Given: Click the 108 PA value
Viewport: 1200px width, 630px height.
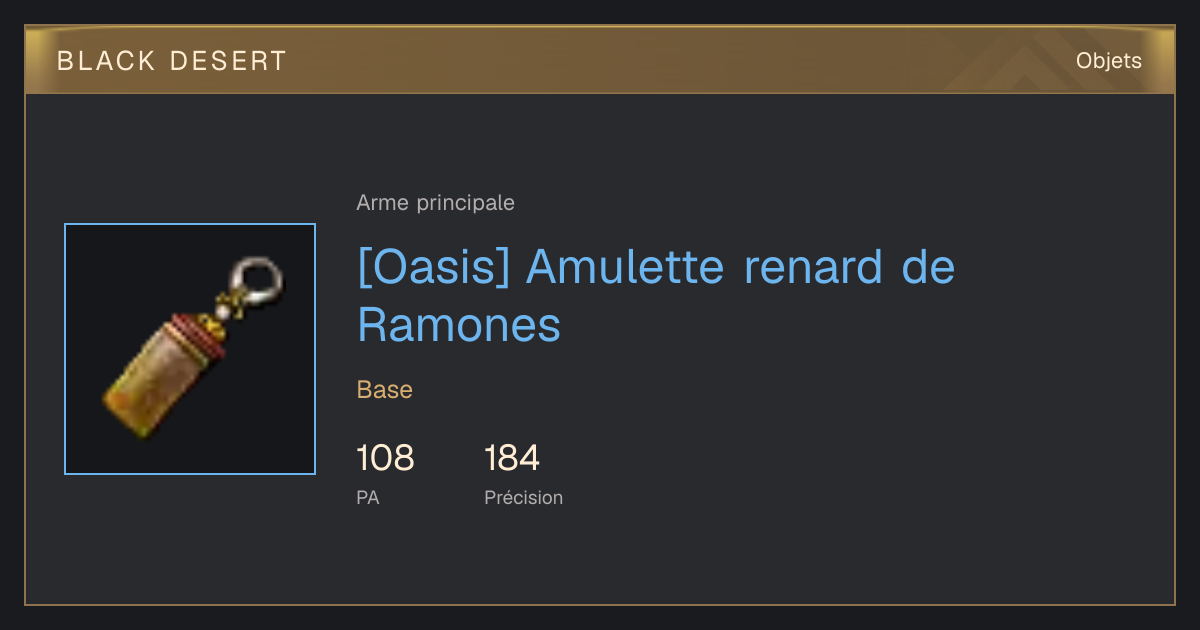Looking at the screenshot, I should click(385, 458).
